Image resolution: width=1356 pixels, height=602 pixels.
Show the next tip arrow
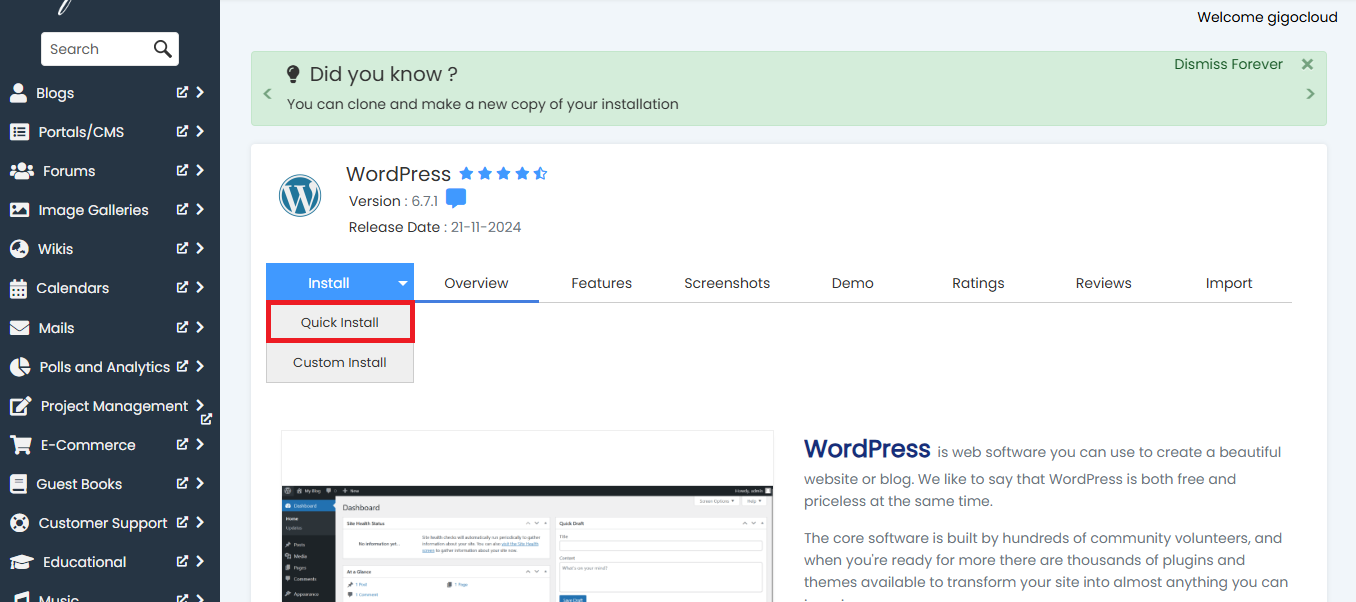click(x=1311, y=94)
